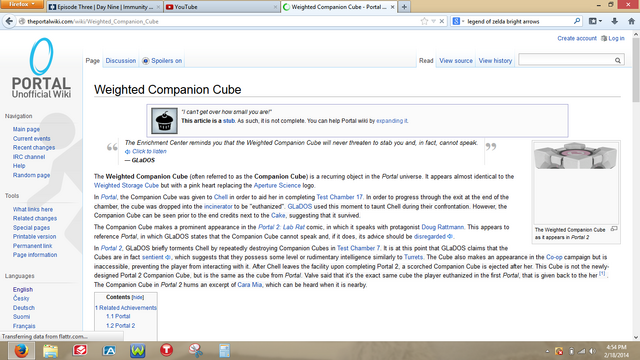
Task: Bookmark this page with the star icon
Action: pyautogui.click(x=424, y=21)
